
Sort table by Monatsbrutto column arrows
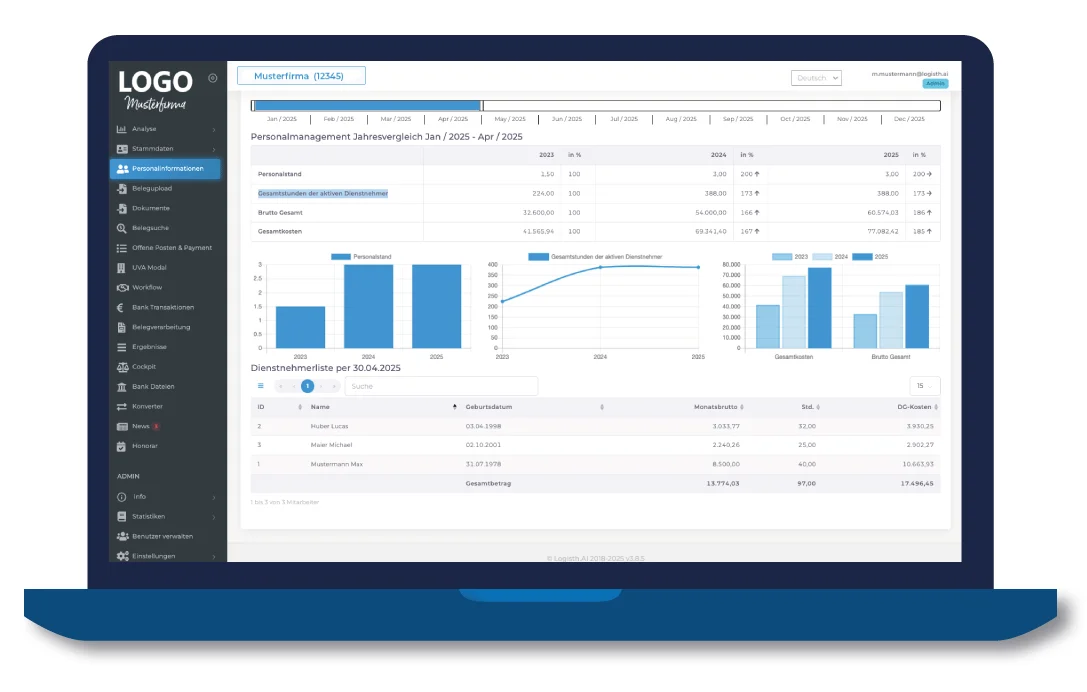742,407
